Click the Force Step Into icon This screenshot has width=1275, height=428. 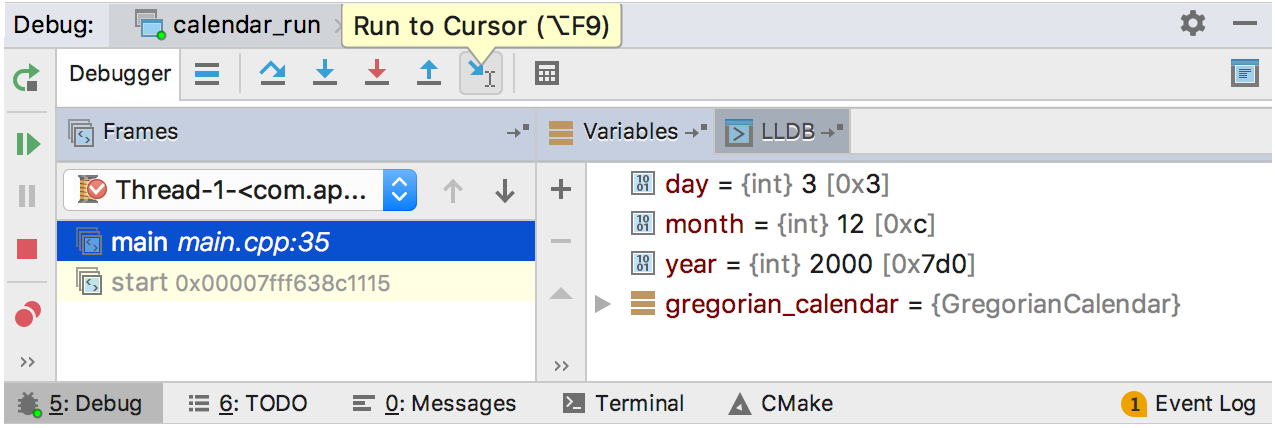point(377,73)
